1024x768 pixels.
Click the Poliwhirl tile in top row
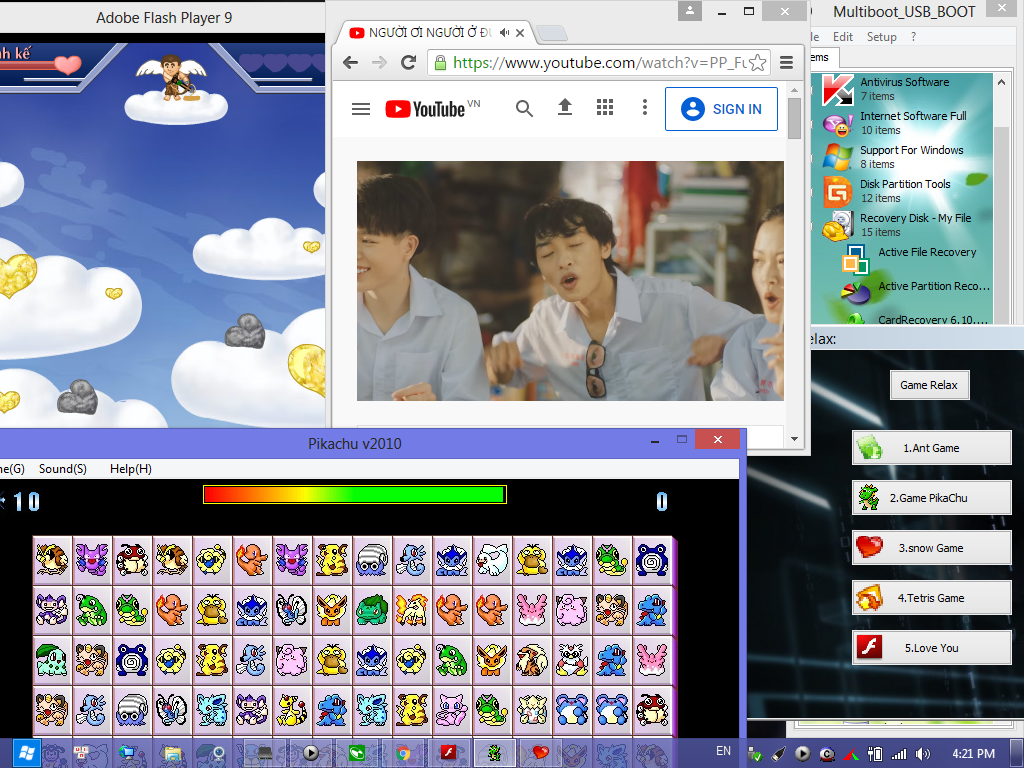[652, 560]
